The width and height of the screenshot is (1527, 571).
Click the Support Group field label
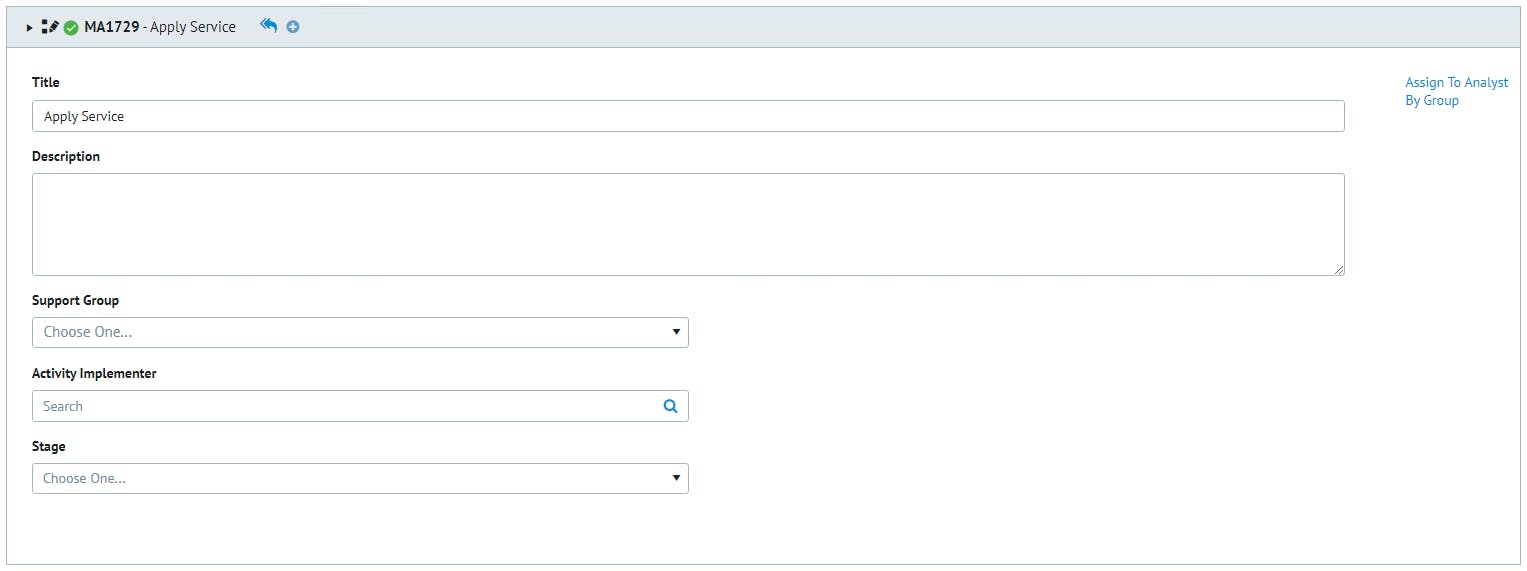click(x=75, y=300)
